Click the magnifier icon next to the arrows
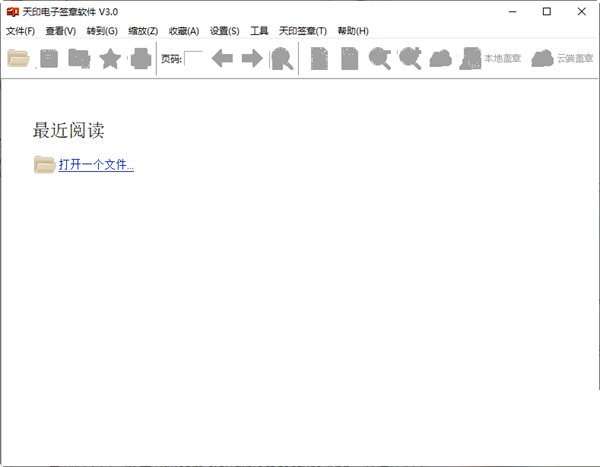The height and width of the screenshot is (467, 600). (282, 59)
